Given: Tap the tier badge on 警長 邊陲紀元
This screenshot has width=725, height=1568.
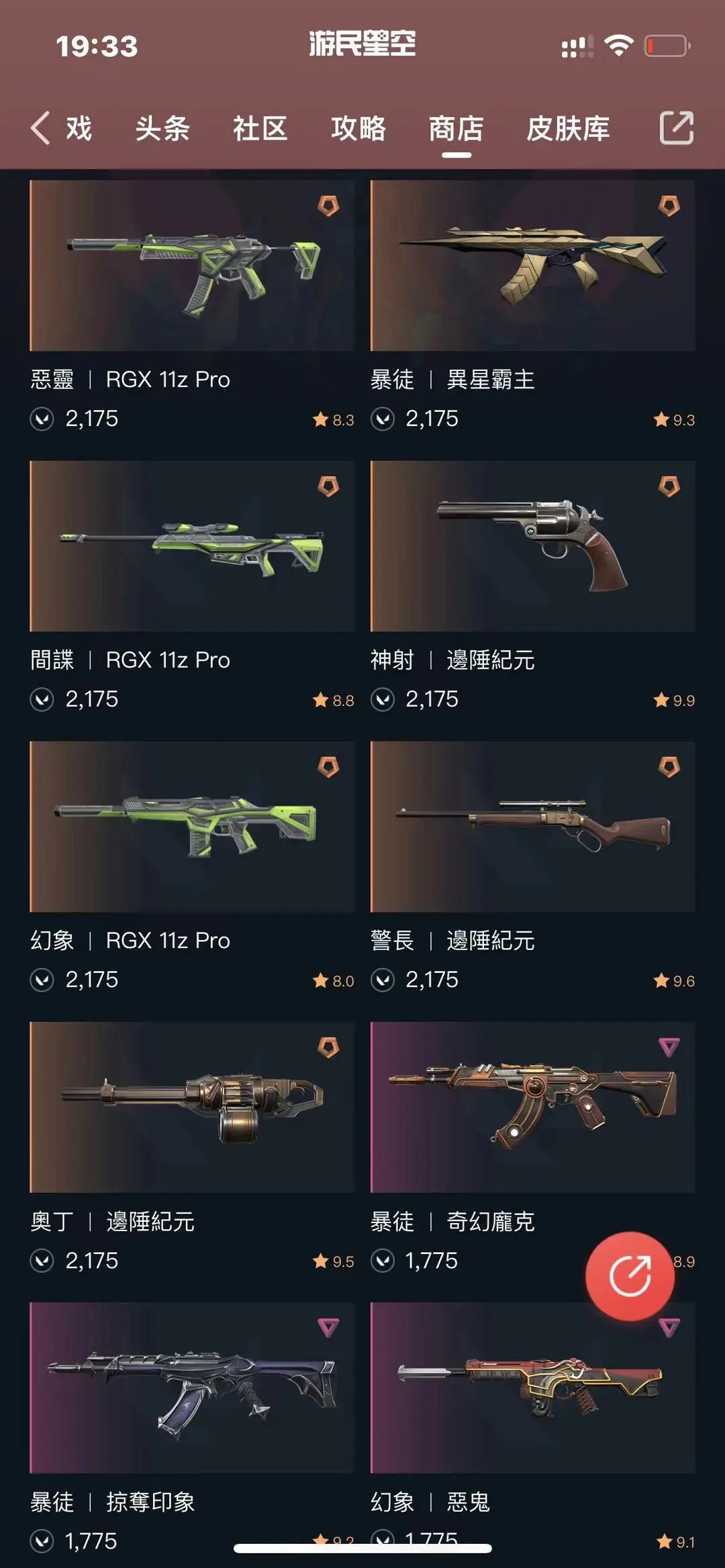Looking at the screenshot, I should pos(669,767).
